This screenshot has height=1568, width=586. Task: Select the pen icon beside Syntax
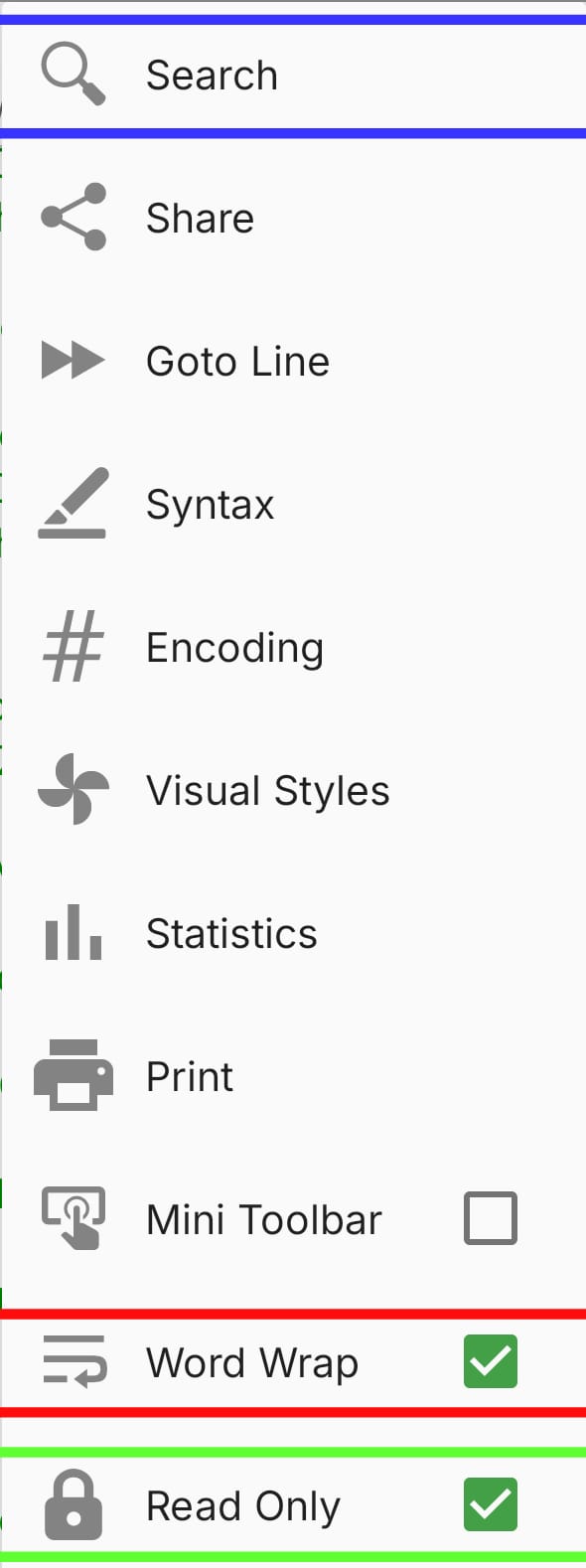(x=73, y=504)
